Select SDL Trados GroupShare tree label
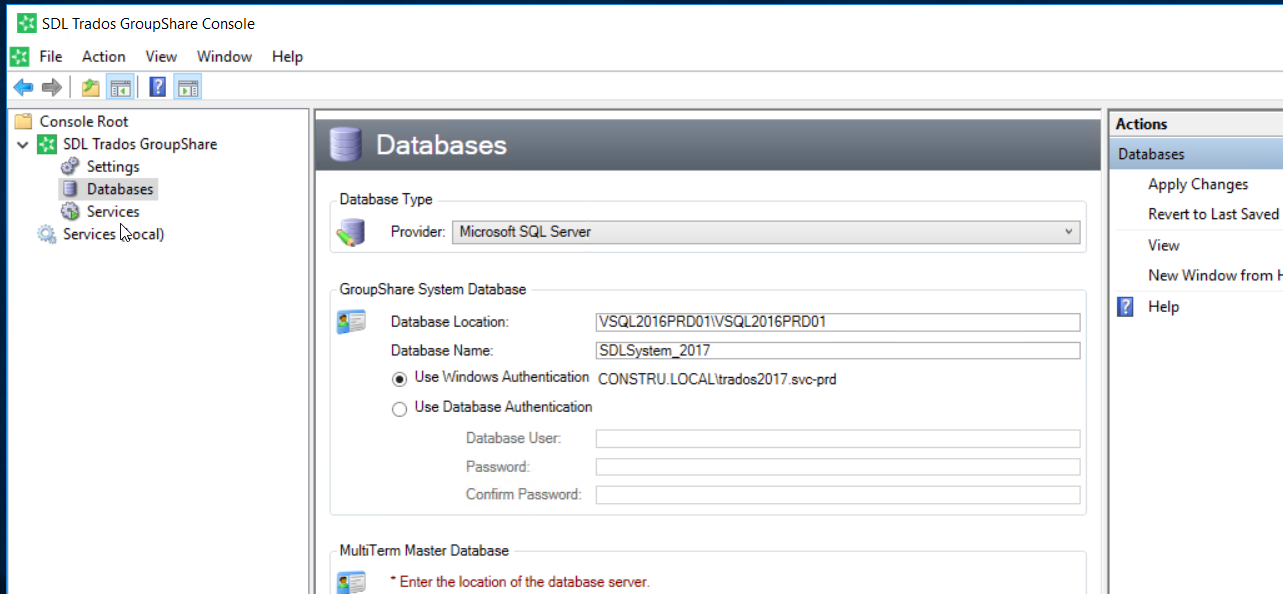 click(140, 144)
